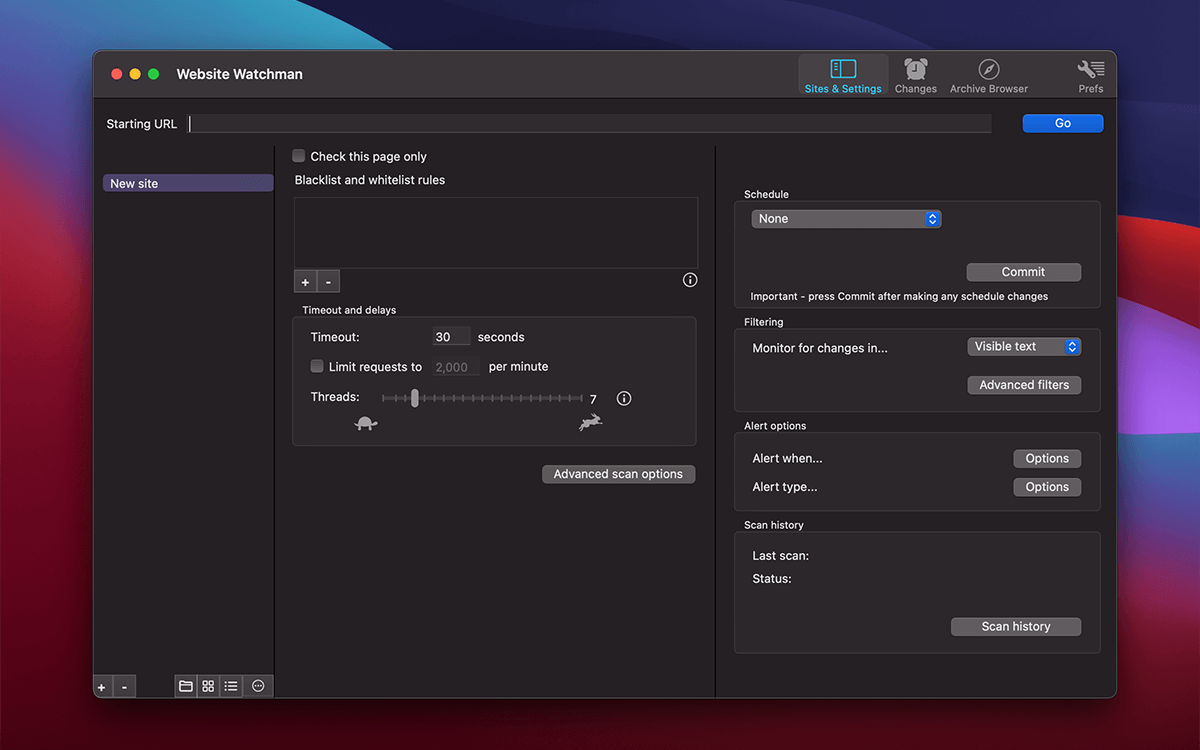Click the Go button
1200x750 pixels.
[x=1062, y=123]
